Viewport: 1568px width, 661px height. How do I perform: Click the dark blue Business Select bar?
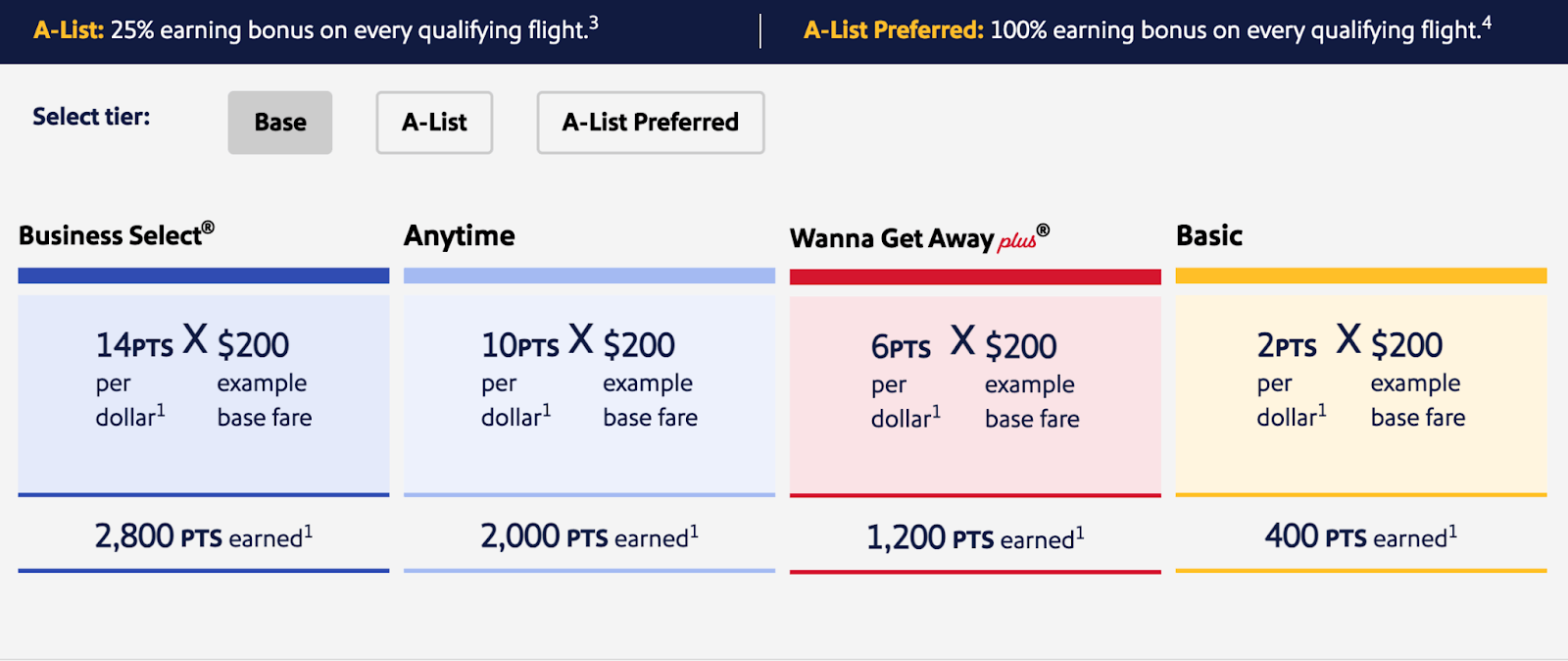pos(204,276)
